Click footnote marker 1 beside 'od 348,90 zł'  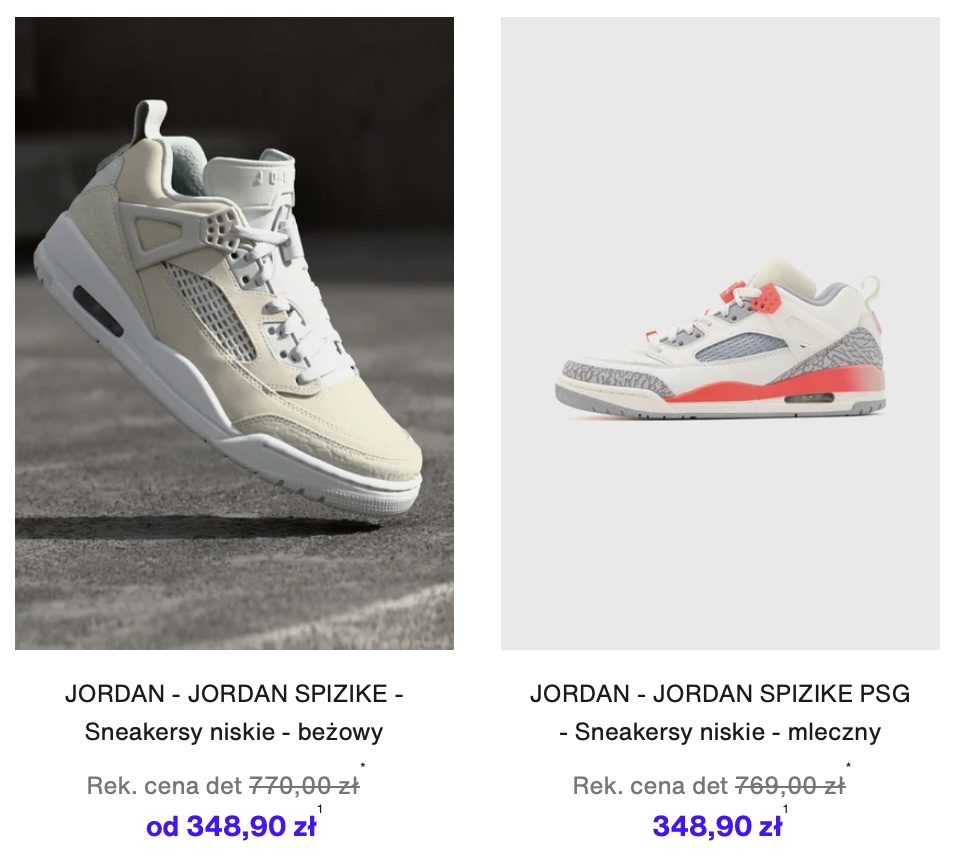[319, 809]
